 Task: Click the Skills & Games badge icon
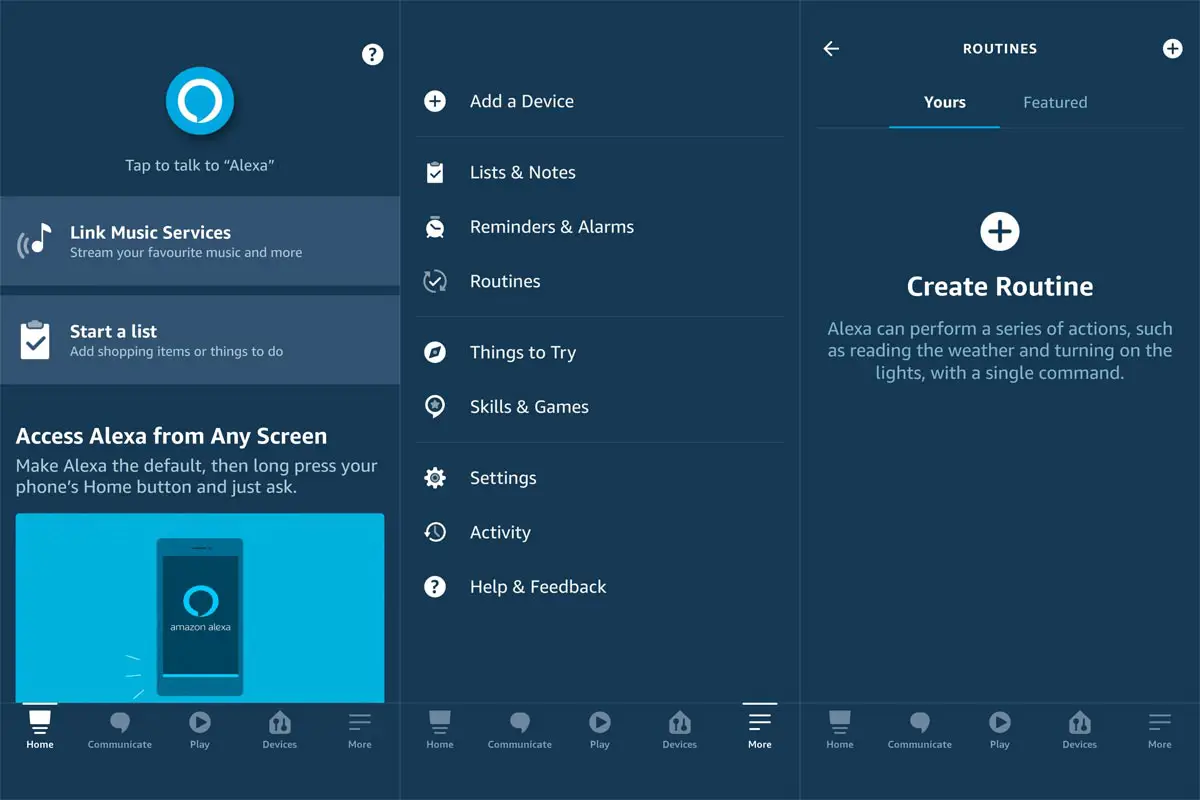(x=435, y=407)
